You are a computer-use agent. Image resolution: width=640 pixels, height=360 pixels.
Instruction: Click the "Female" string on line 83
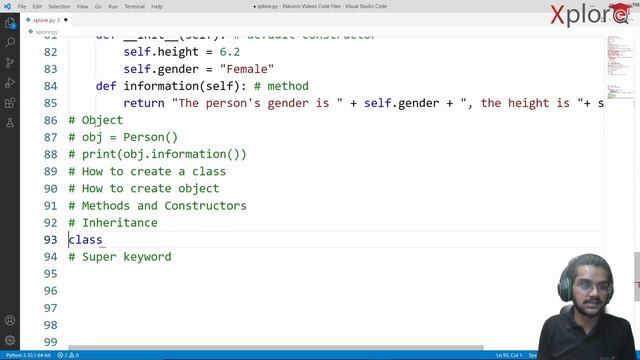pos(247,69)
